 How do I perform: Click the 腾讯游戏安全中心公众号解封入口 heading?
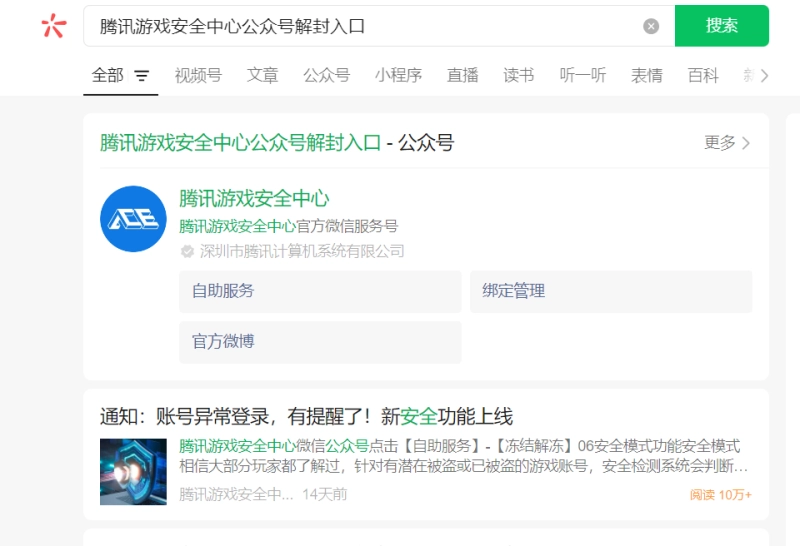(240, 142)
